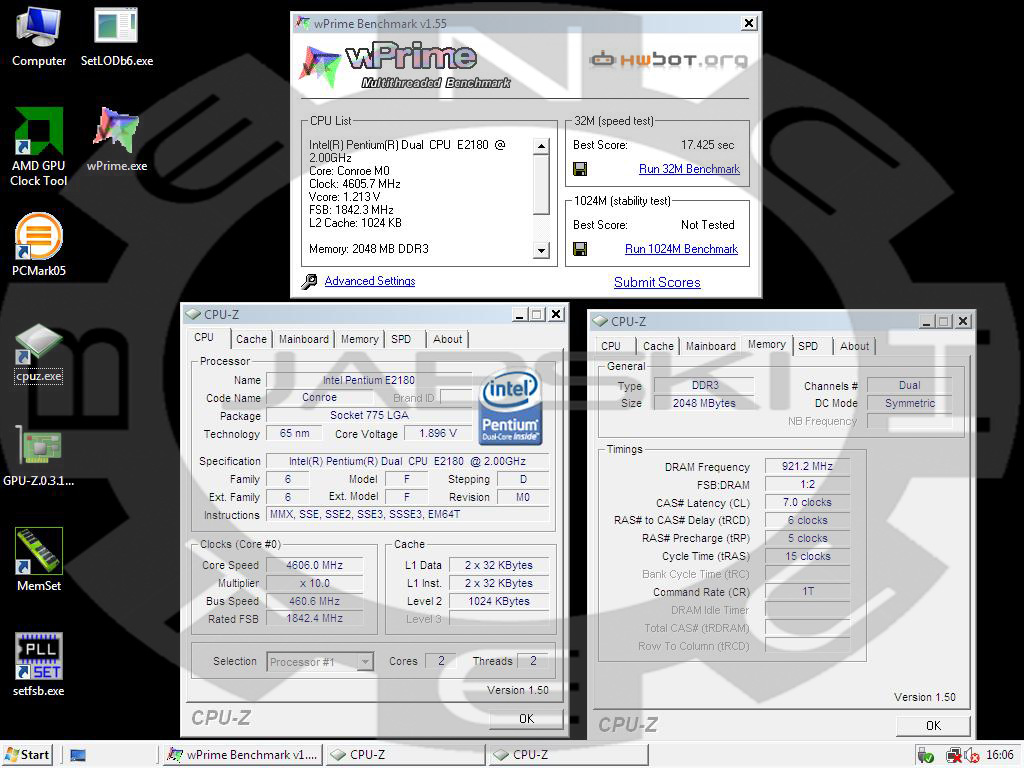Click the taskbar clock showing 16:06

click(1000, 755)
